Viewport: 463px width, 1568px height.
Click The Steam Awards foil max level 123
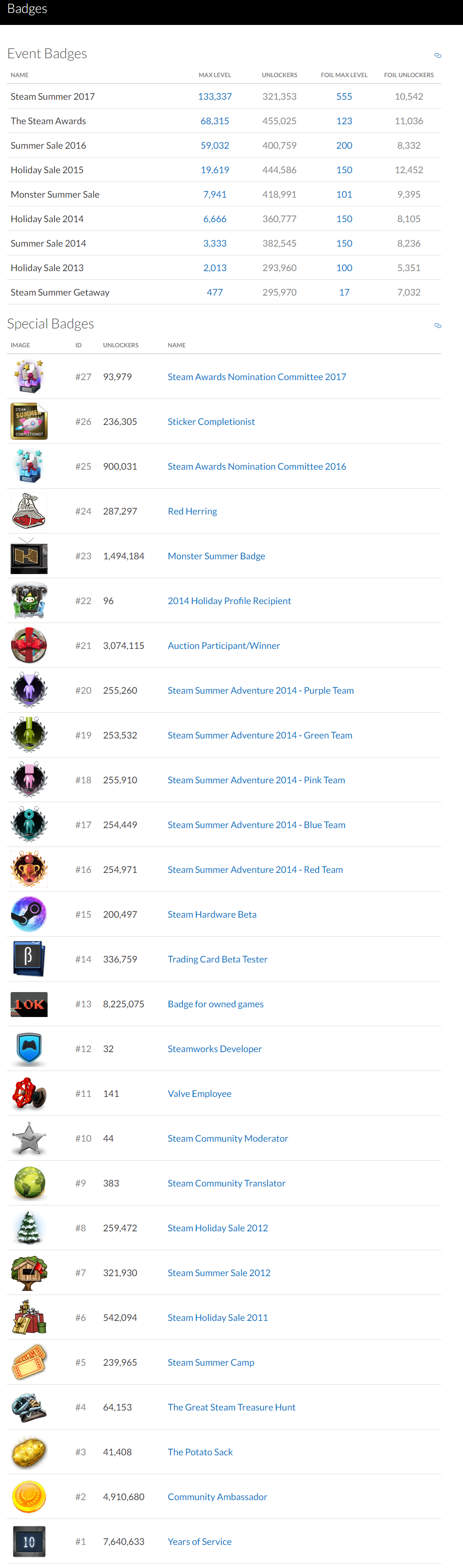tap(344, 121)
